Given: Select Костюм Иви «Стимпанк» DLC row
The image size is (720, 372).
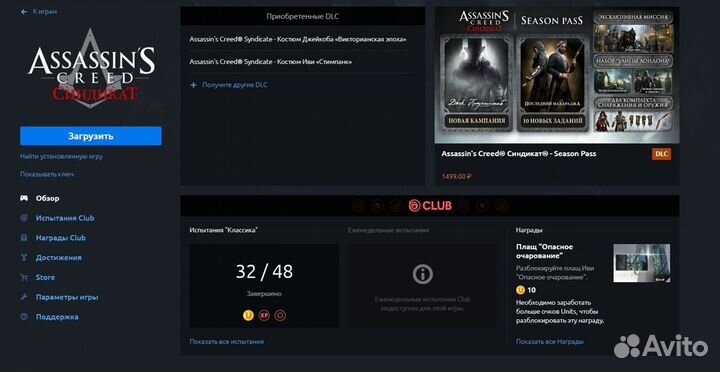Looking at the screenshot, I should tap(271, 62).
